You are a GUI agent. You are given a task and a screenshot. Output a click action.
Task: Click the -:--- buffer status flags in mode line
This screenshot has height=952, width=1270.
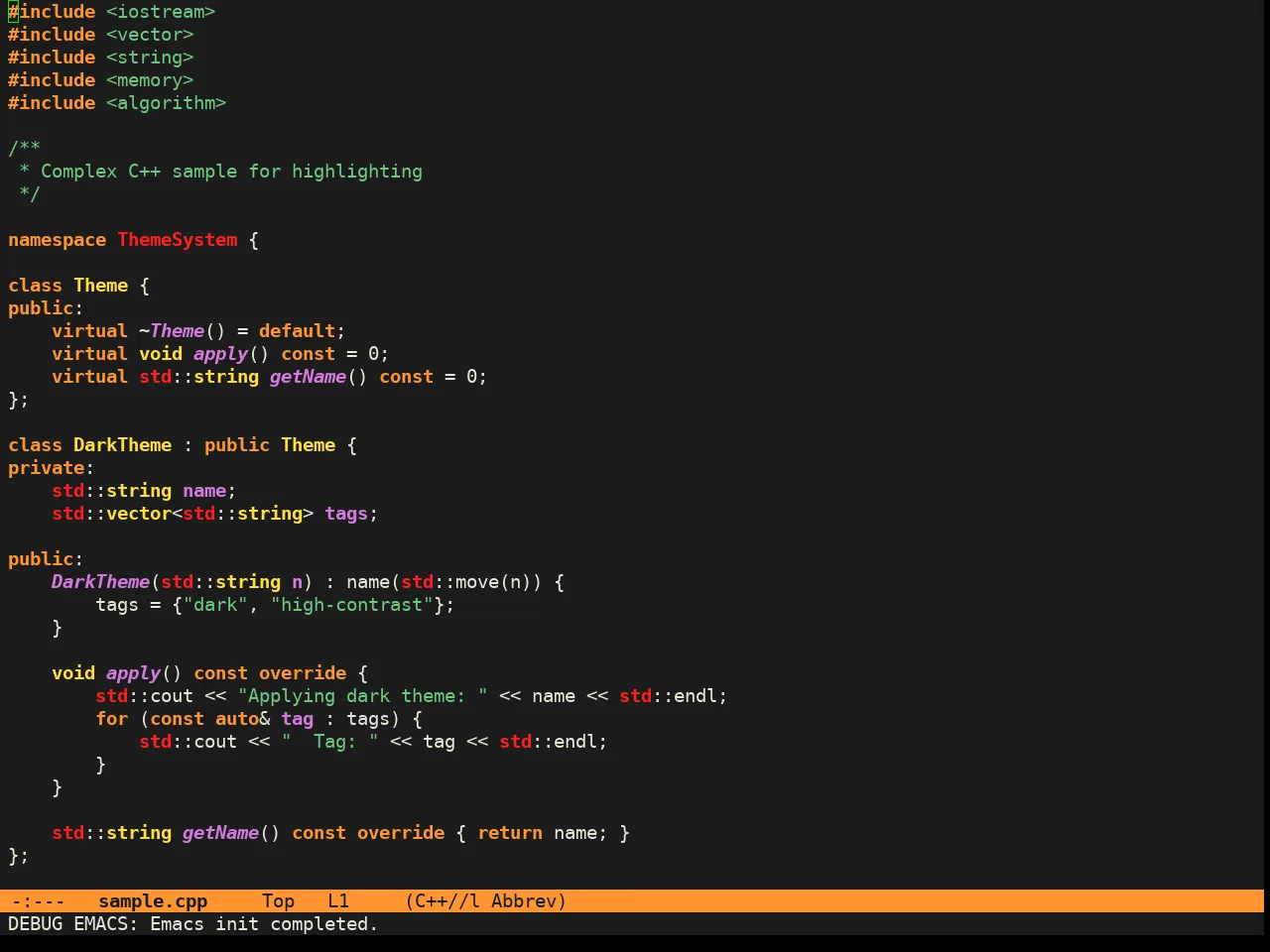[38, 901]
